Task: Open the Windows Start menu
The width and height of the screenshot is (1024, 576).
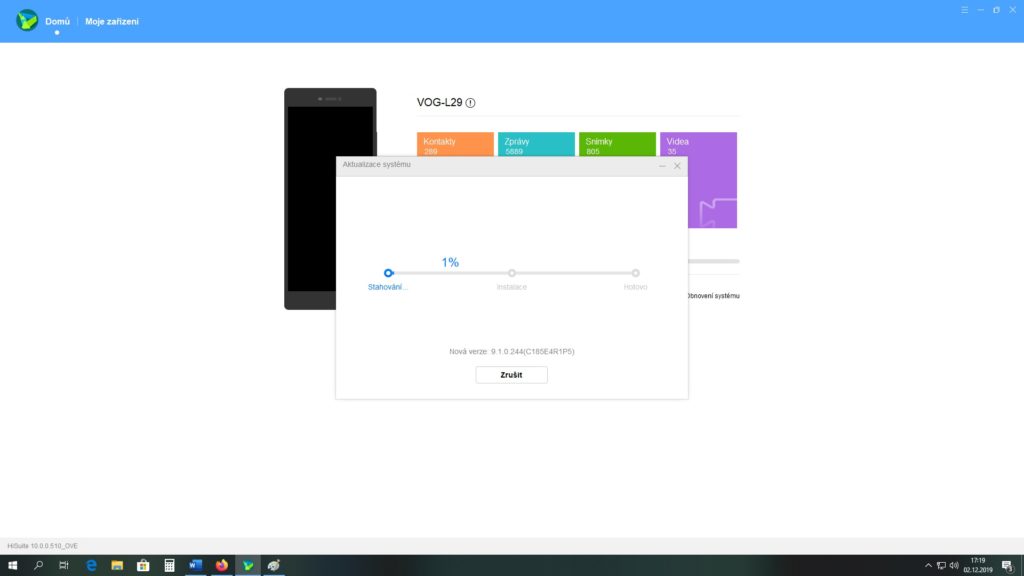Action: tap(12, 566)
